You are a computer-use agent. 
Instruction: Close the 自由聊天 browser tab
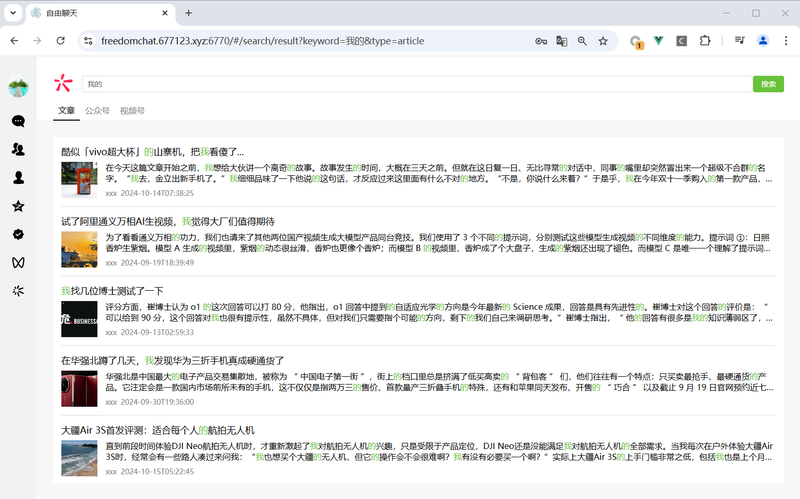(165, 13)
